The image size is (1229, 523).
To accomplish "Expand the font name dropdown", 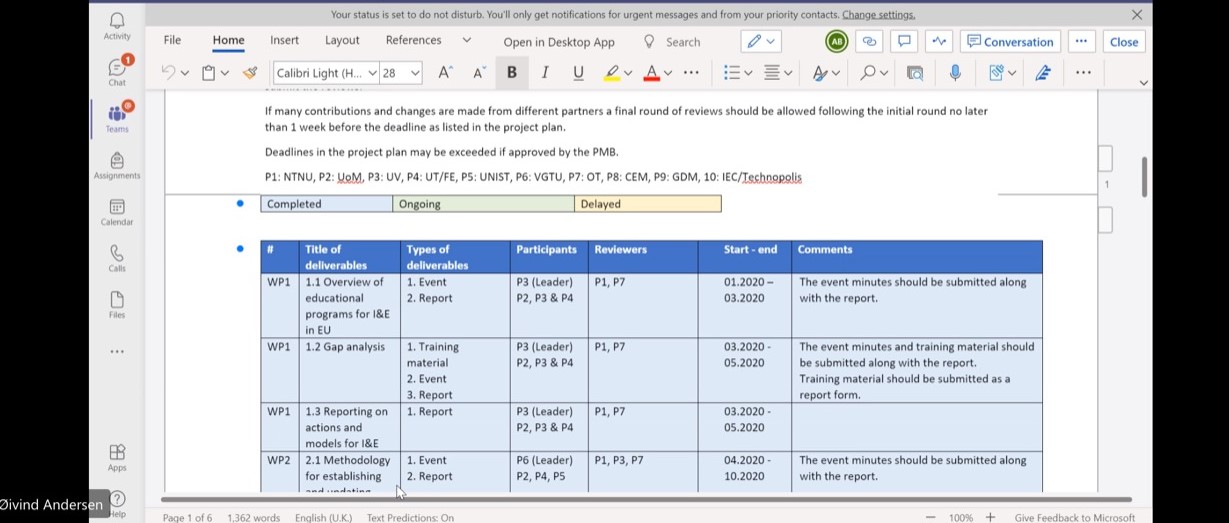I will (x=372, y=73).
